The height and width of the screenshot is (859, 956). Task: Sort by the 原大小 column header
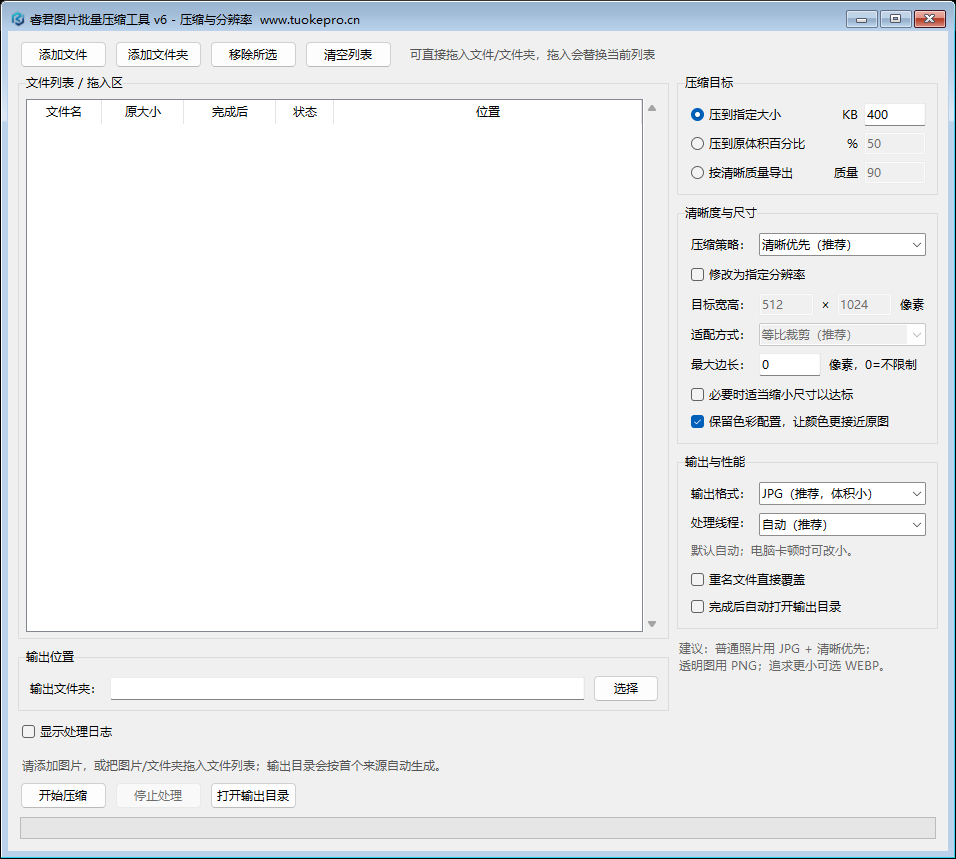143,112
